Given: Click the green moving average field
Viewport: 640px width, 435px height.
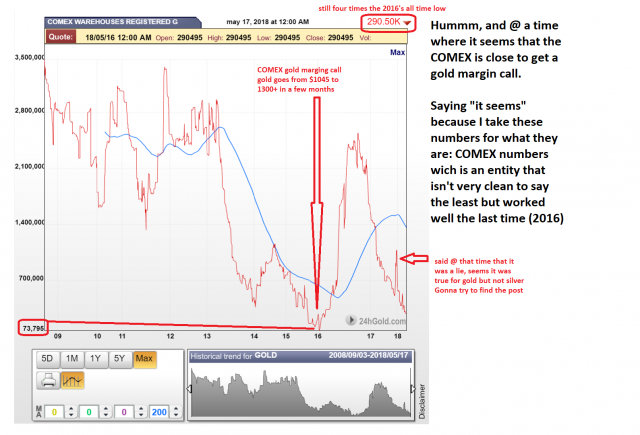Looking at the screenshot, I should (89, 412).
